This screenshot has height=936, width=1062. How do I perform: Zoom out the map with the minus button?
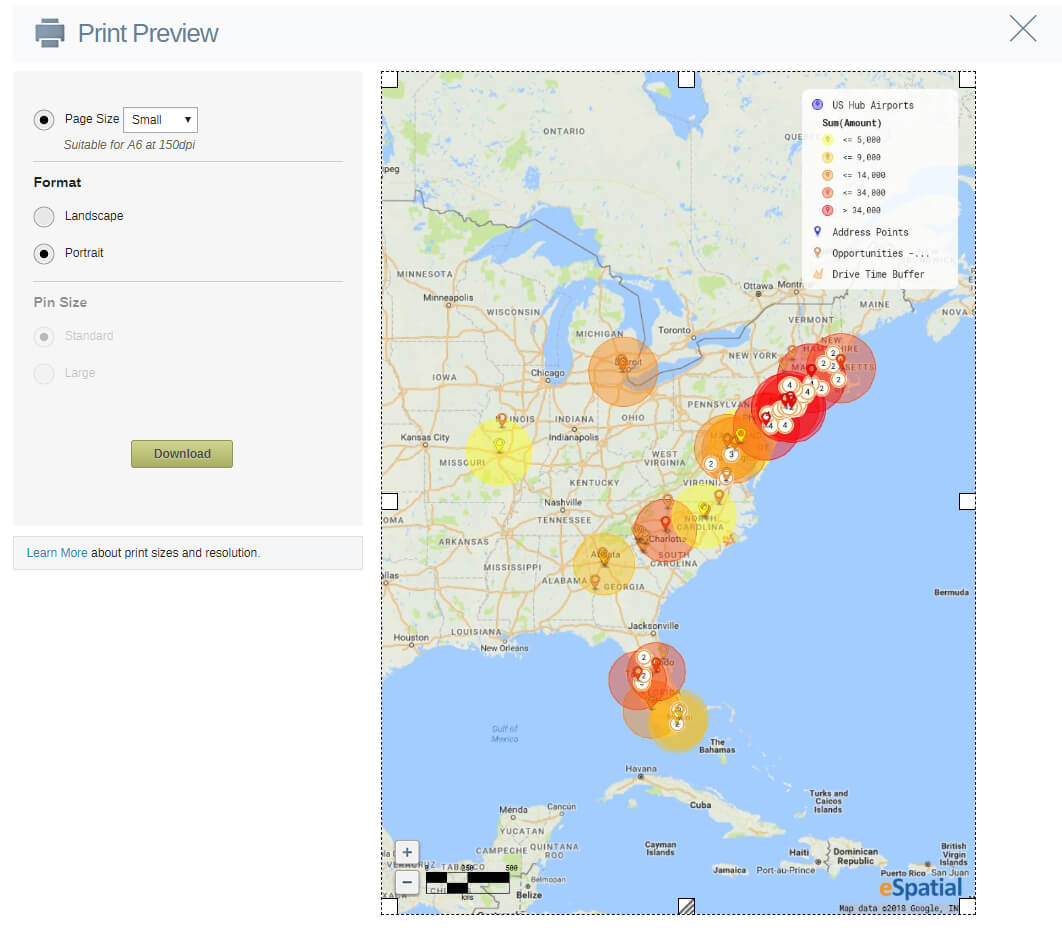pyautogui.click(x=407, y=882)
